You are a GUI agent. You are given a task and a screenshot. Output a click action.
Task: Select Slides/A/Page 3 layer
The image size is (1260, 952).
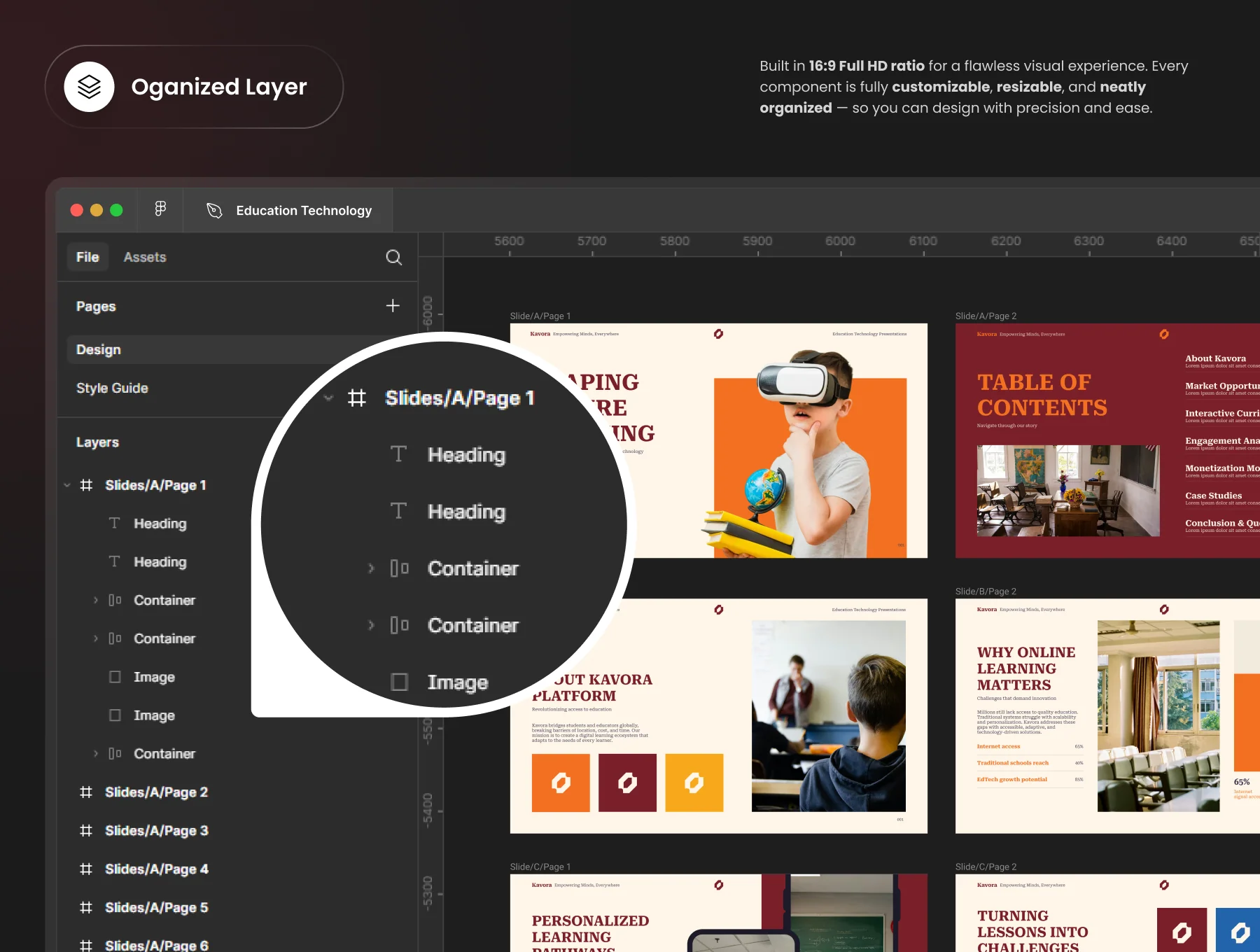[x=156, y=830]
